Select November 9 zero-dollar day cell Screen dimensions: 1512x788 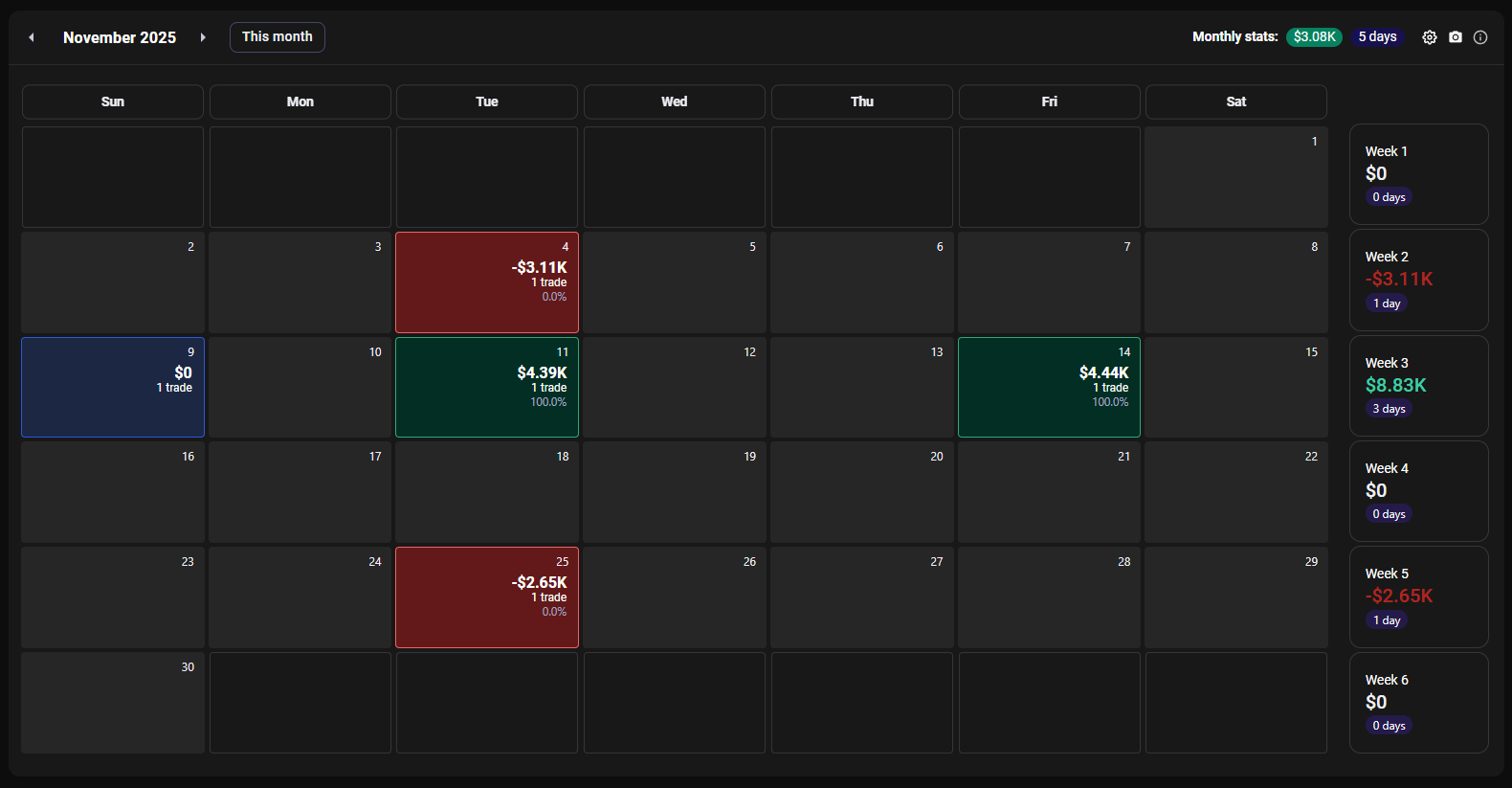click(113, 387)
